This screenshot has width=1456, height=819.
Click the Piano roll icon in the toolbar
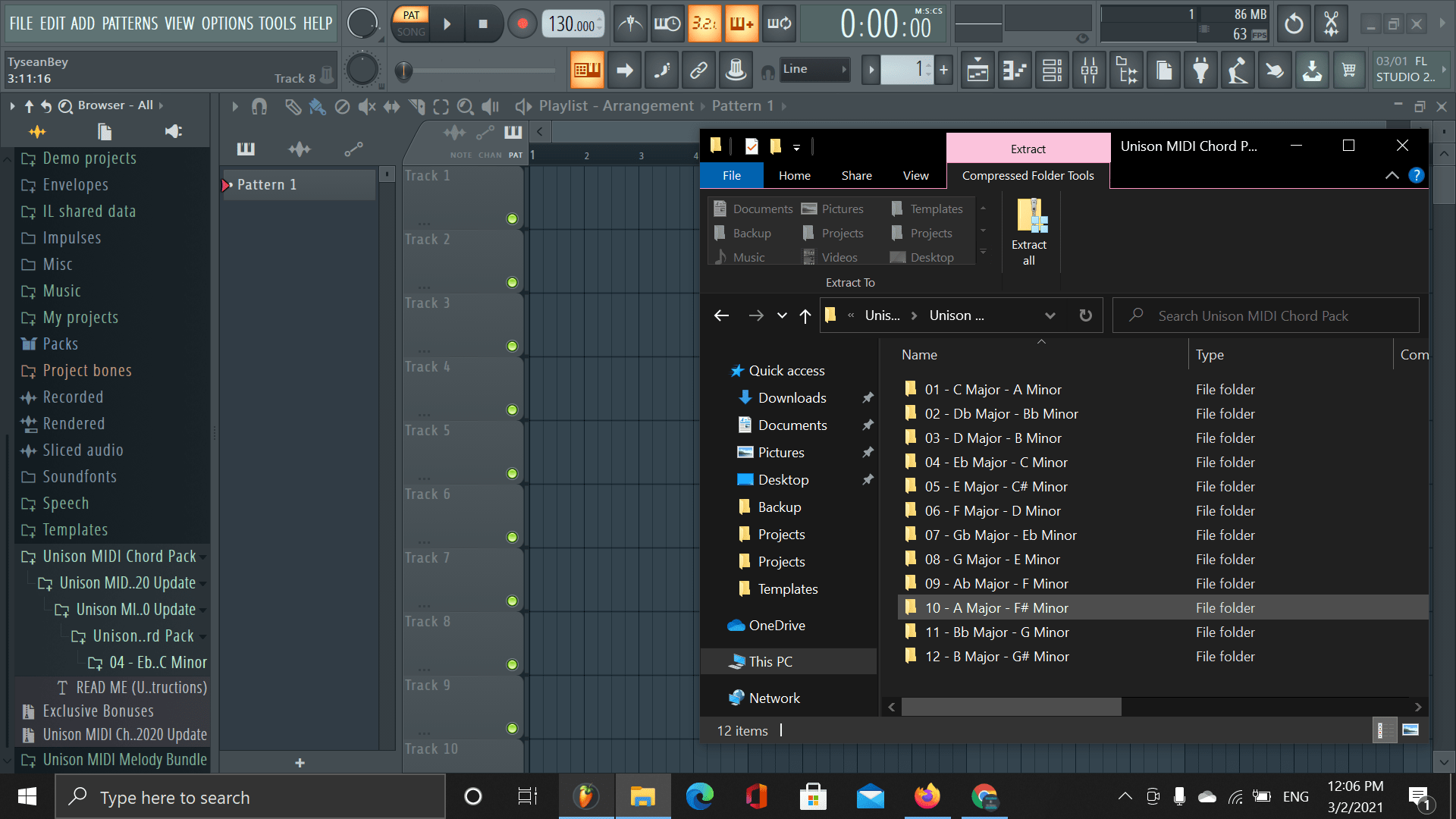click(x=1015, y=70)
